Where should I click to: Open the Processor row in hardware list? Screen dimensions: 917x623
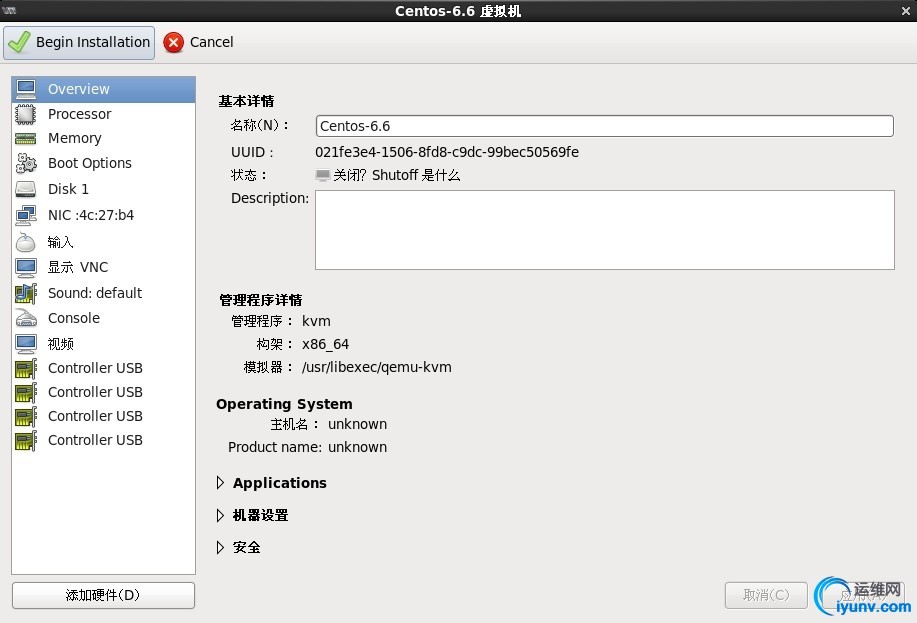104,114
